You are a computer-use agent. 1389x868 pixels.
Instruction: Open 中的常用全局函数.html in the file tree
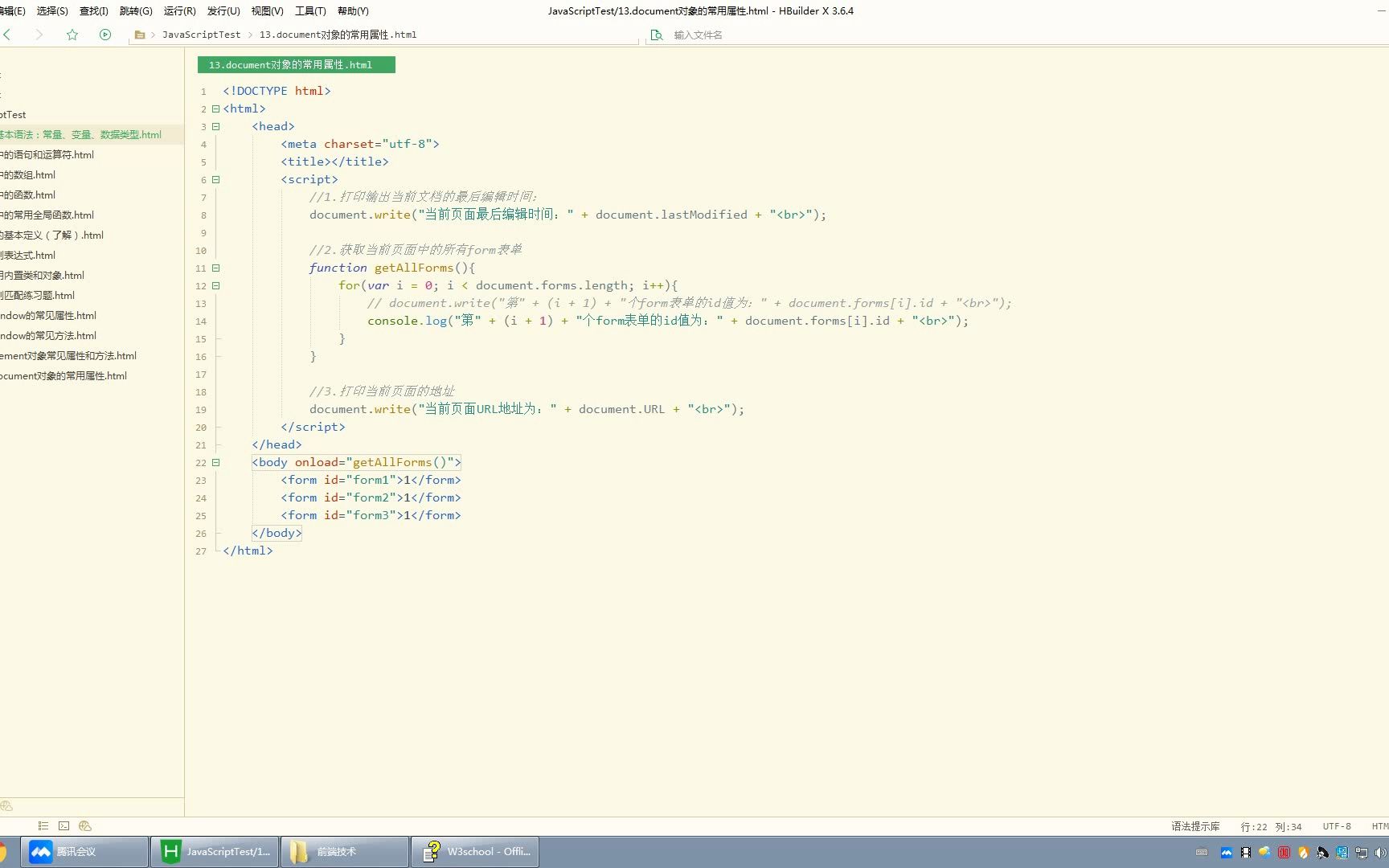pos(47,215)
